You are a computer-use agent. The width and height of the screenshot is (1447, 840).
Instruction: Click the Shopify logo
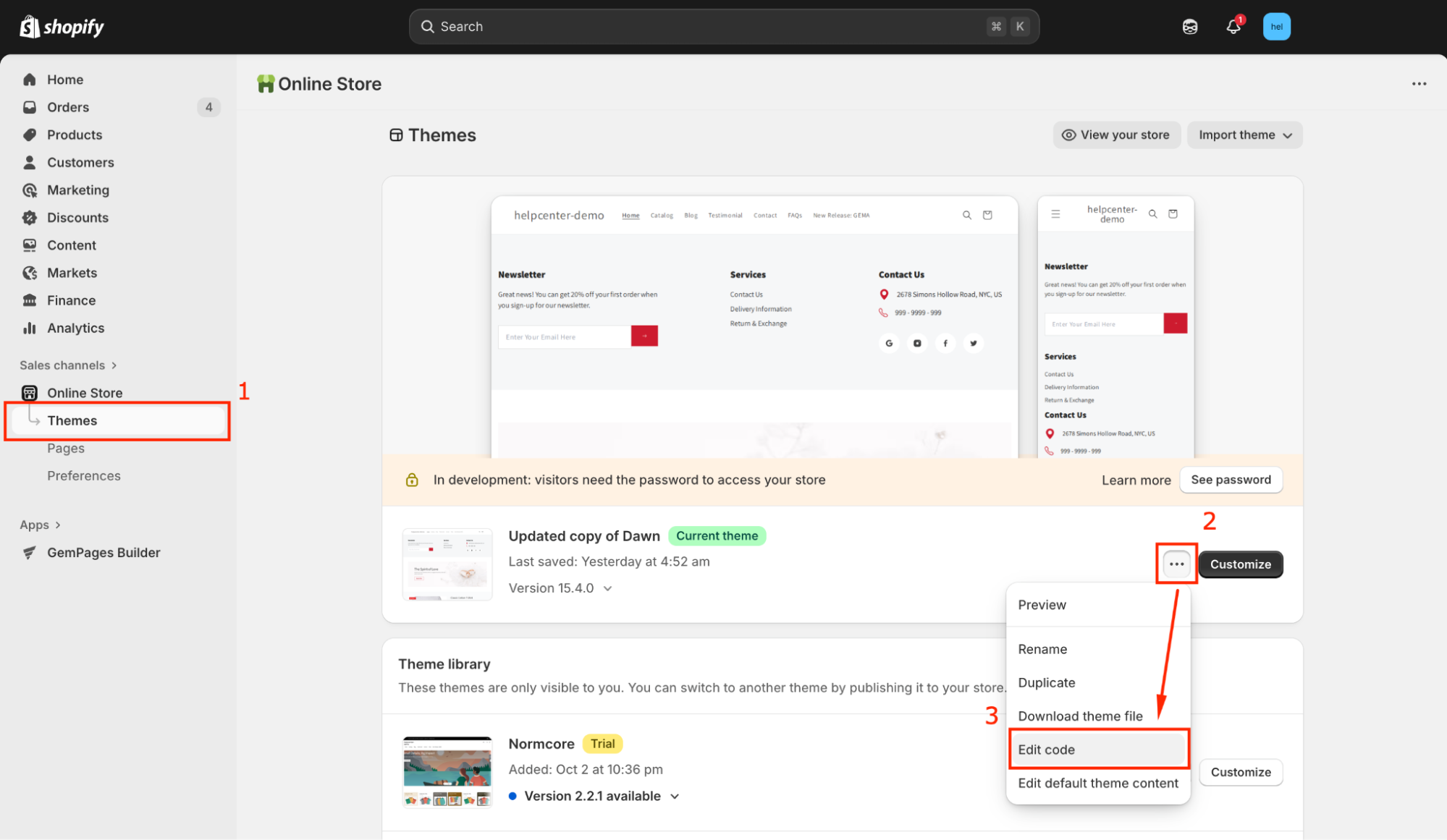pyautogui.click(x=62, y=27)
